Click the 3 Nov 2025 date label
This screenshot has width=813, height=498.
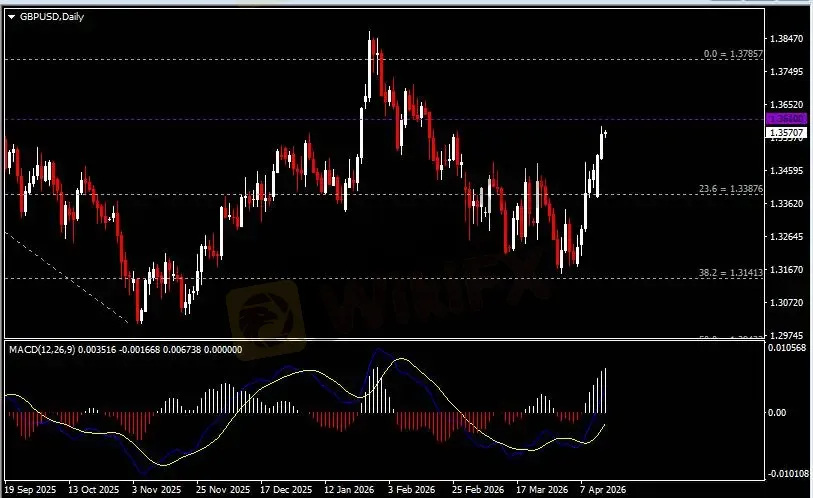(x=157, y=490)
